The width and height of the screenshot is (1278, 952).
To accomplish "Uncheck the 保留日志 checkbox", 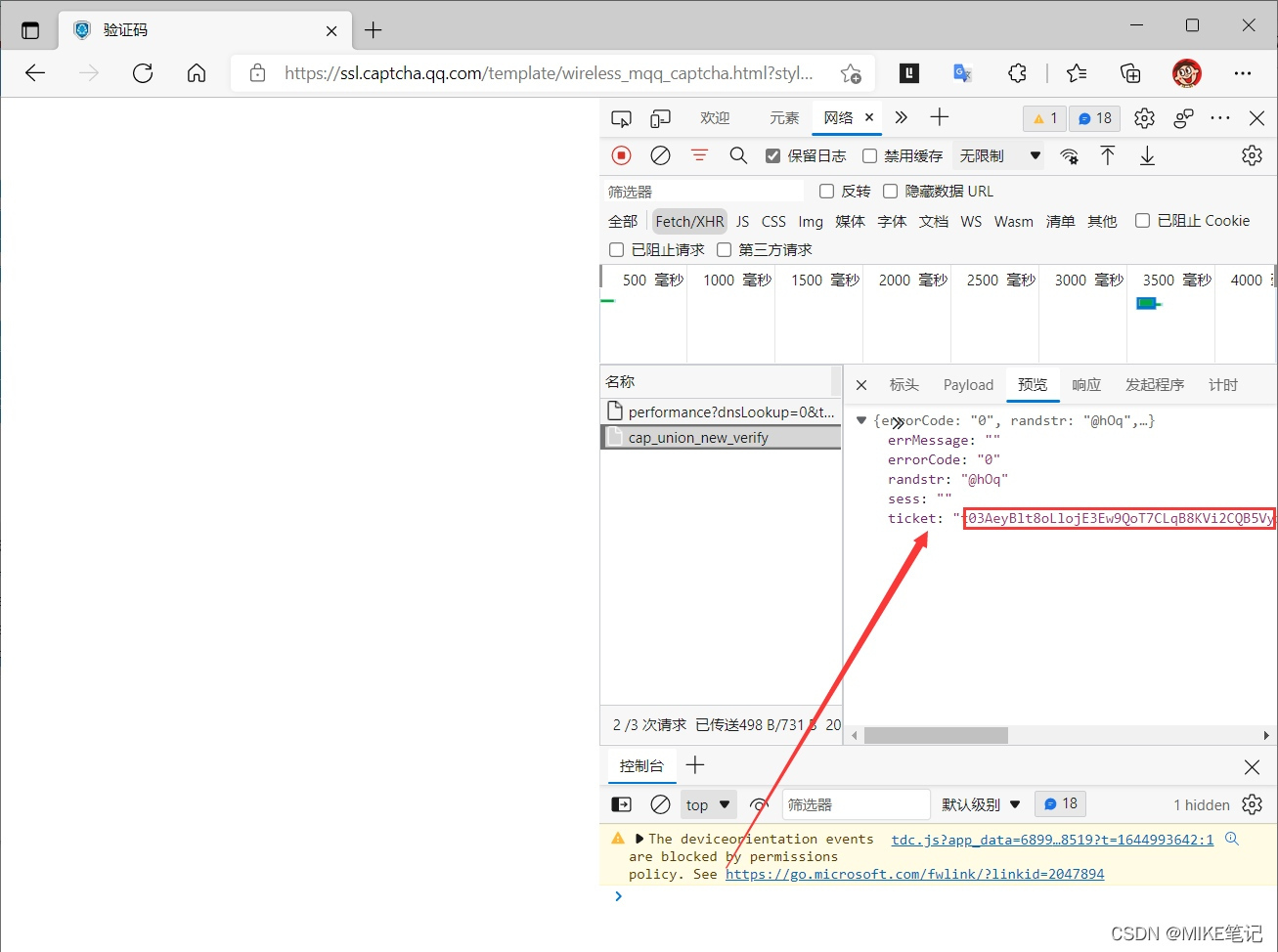I will coord(772,155).
